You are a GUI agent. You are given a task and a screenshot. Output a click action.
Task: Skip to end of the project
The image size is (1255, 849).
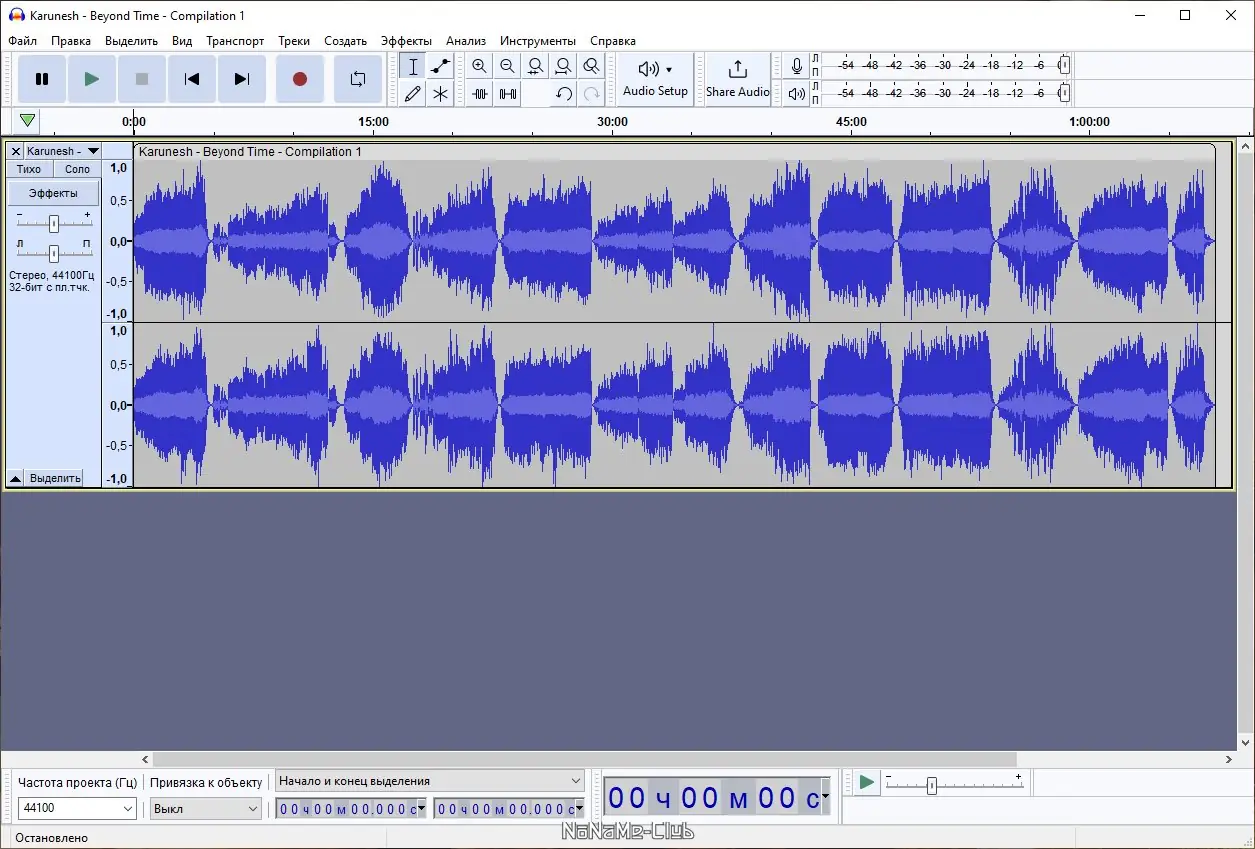pos(242,79)
